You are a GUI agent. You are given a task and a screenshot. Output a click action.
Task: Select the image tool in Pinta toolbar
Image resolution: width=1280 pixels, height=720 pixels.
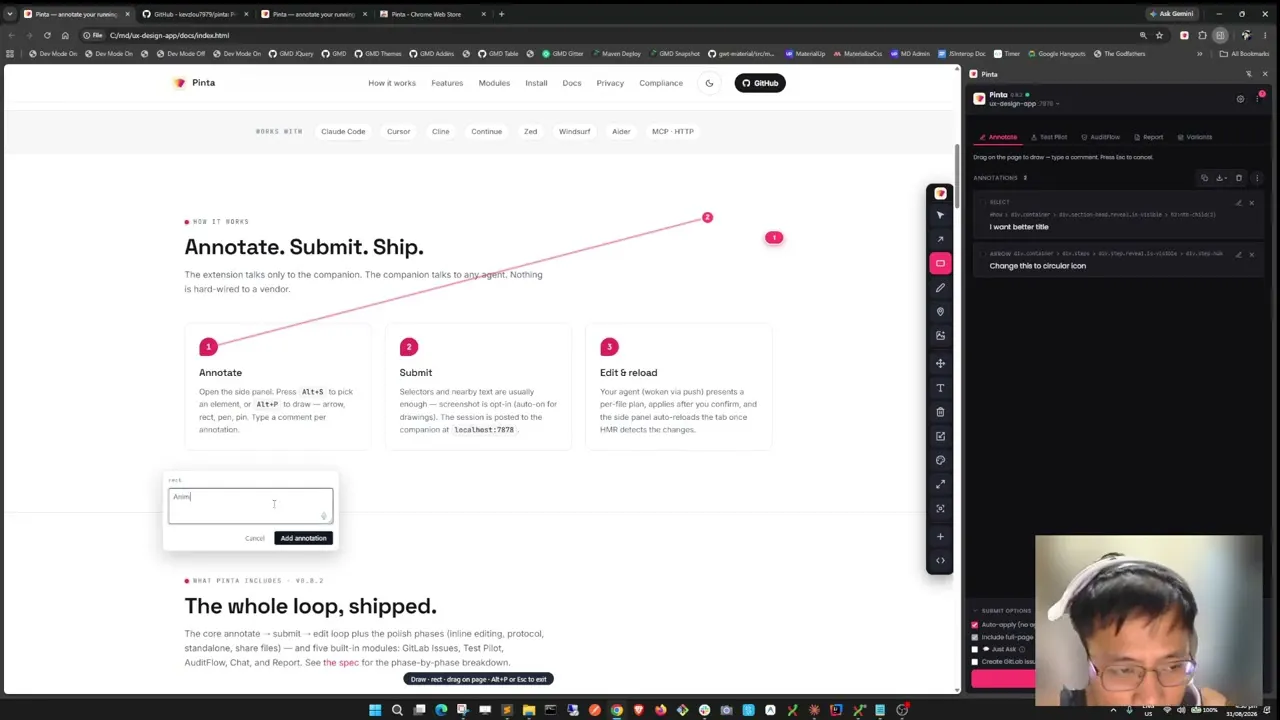pos(940,336)
